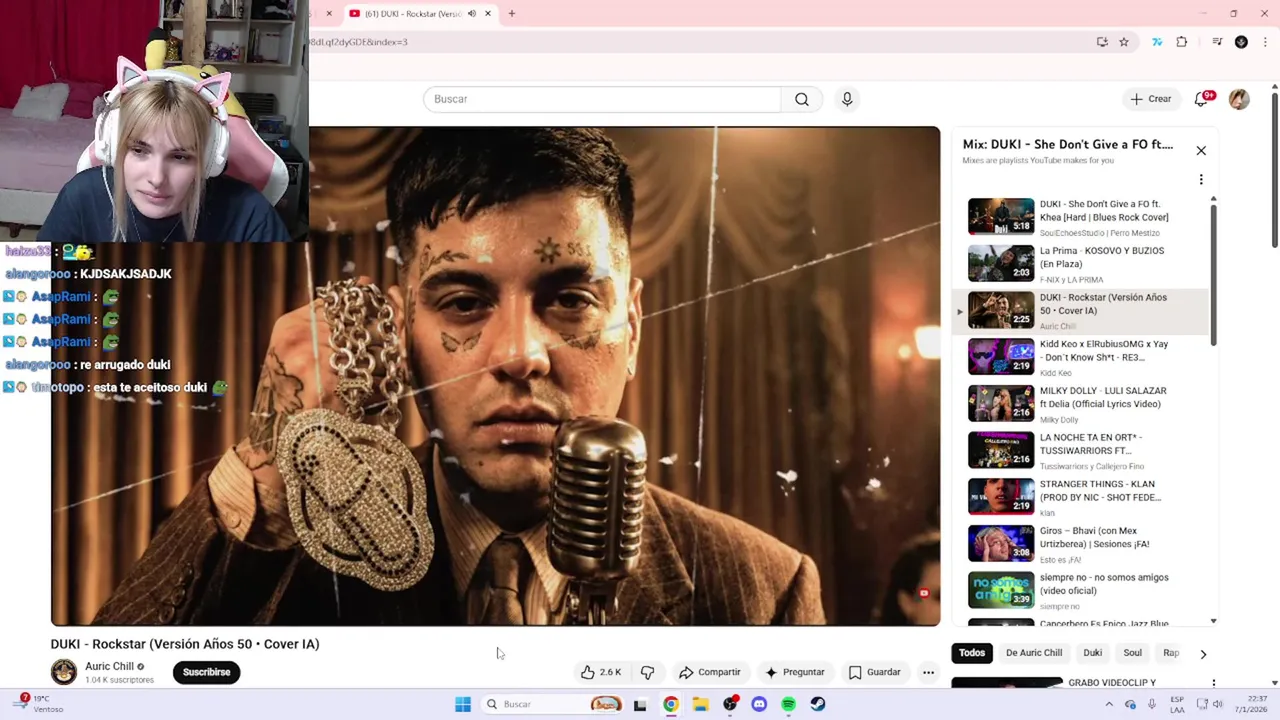Play La Prima - KOSOVO Y BUZIOS thumbnail
Image resolution: width=1280 pixels, height=720 pixels.
coord(1001,263)
